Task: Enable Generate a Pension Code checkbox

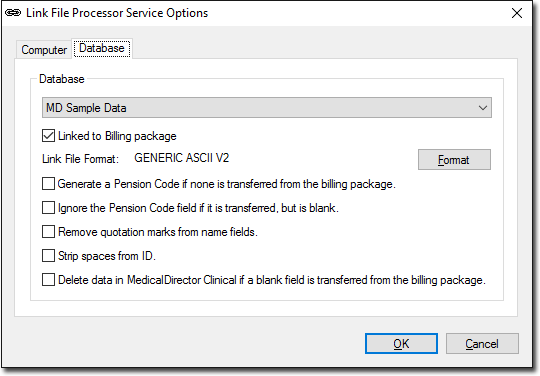Action: tap(48, 184)
